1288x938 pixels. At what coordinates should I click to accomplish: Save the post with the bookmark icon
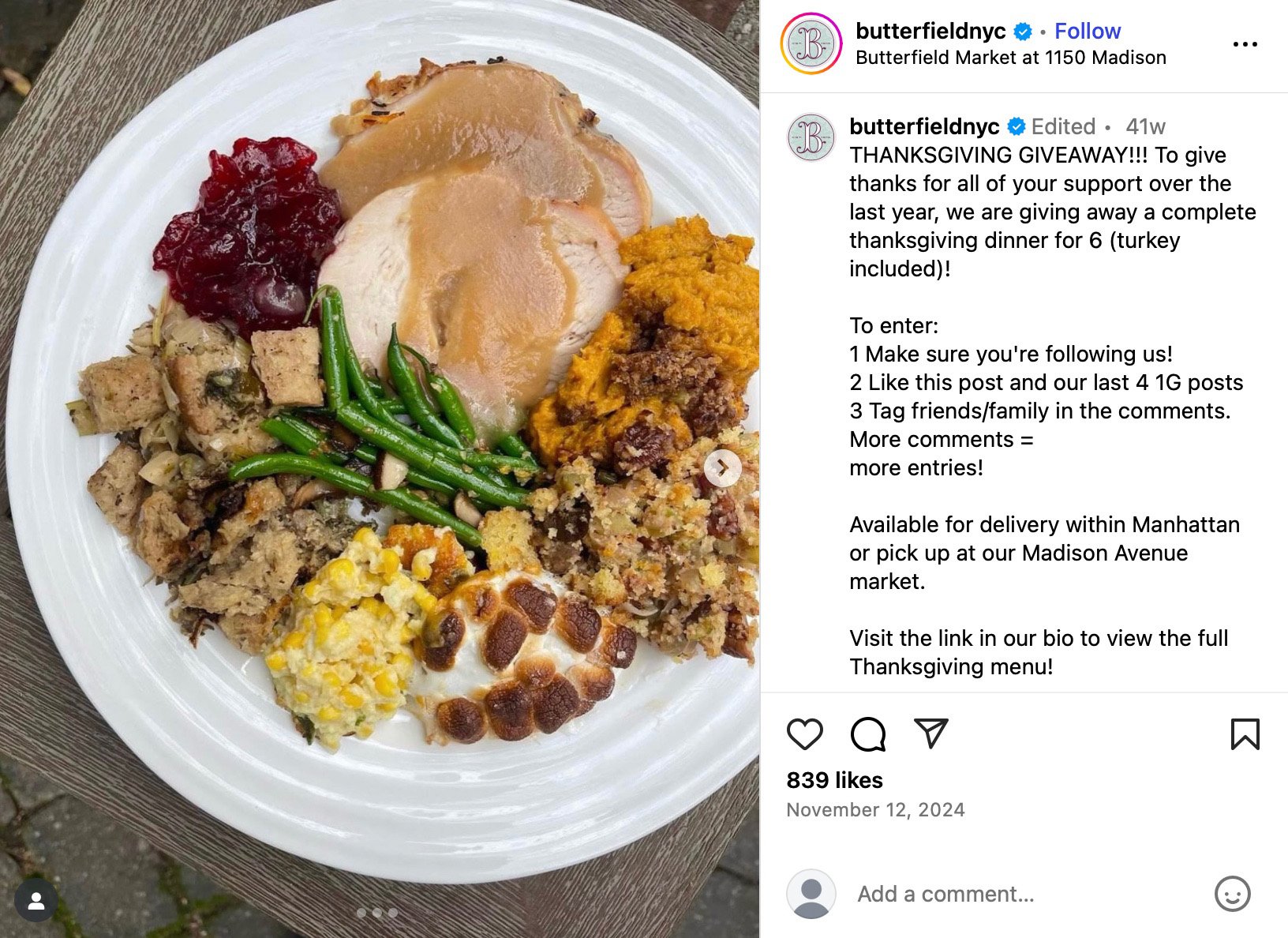click(x=1245, y=734)
